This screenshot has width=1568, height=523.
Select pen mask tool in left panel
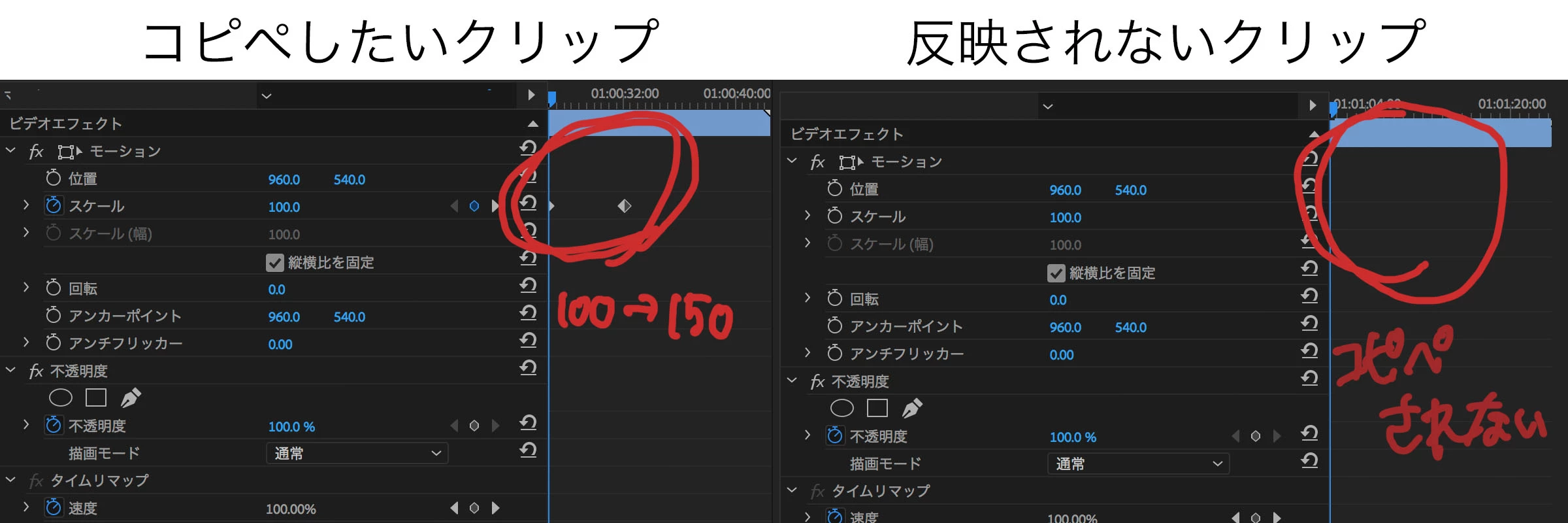pyautogui.click(x=131, y=397)
